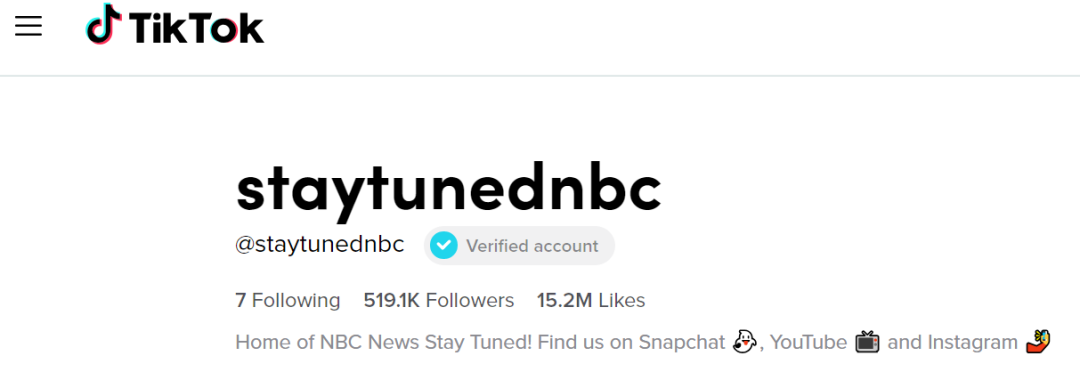This screenshot has height=372, width=1080.
Task: Click the word Instagram in the bio
Action: 973,342
